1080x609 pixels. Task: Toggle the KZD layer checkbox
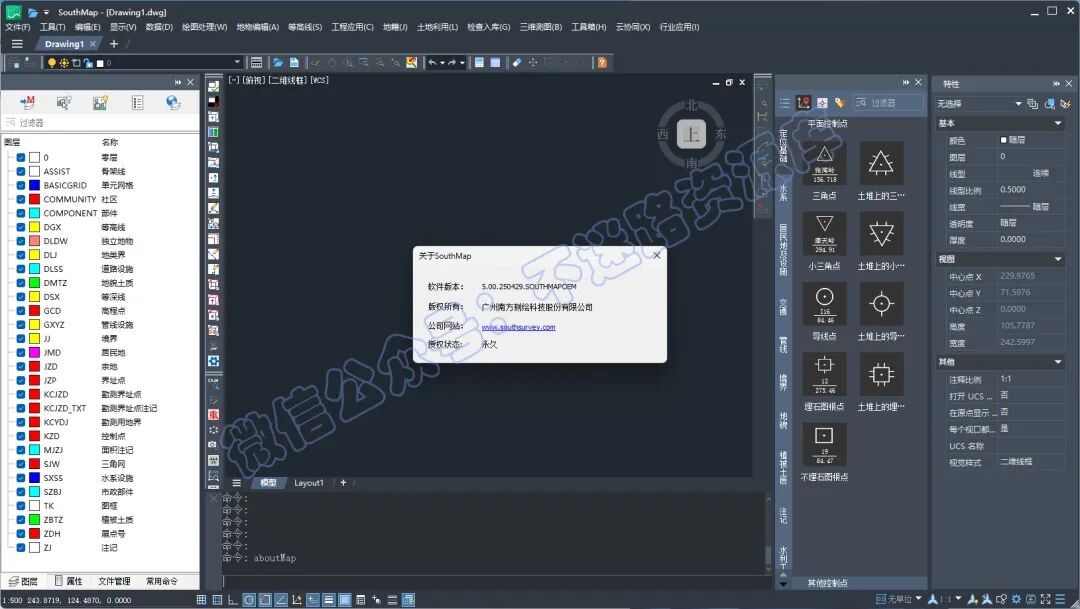pyautogui.click(x=21, y=436)
